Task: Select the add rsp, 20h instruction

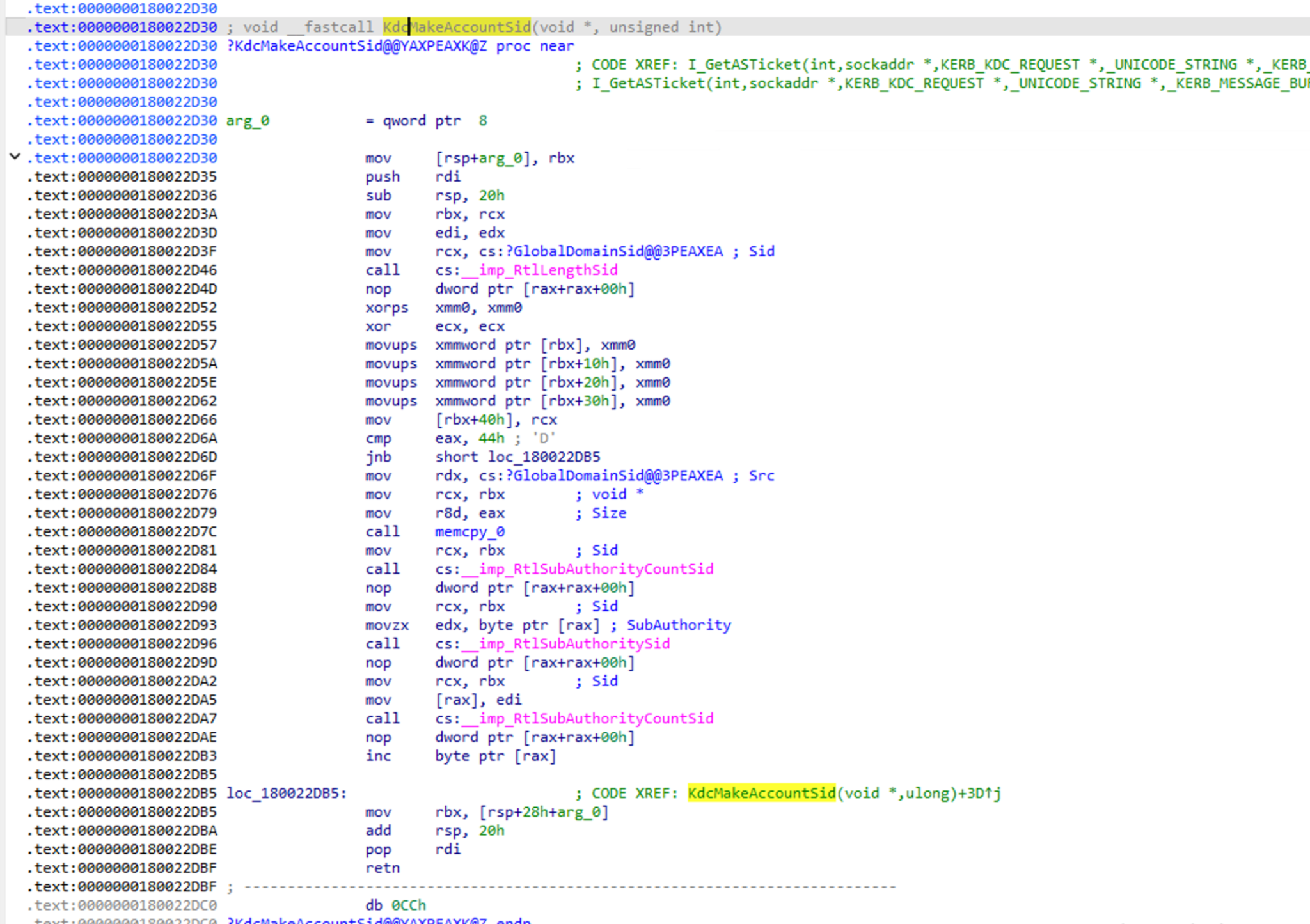Action: point(434,831)
